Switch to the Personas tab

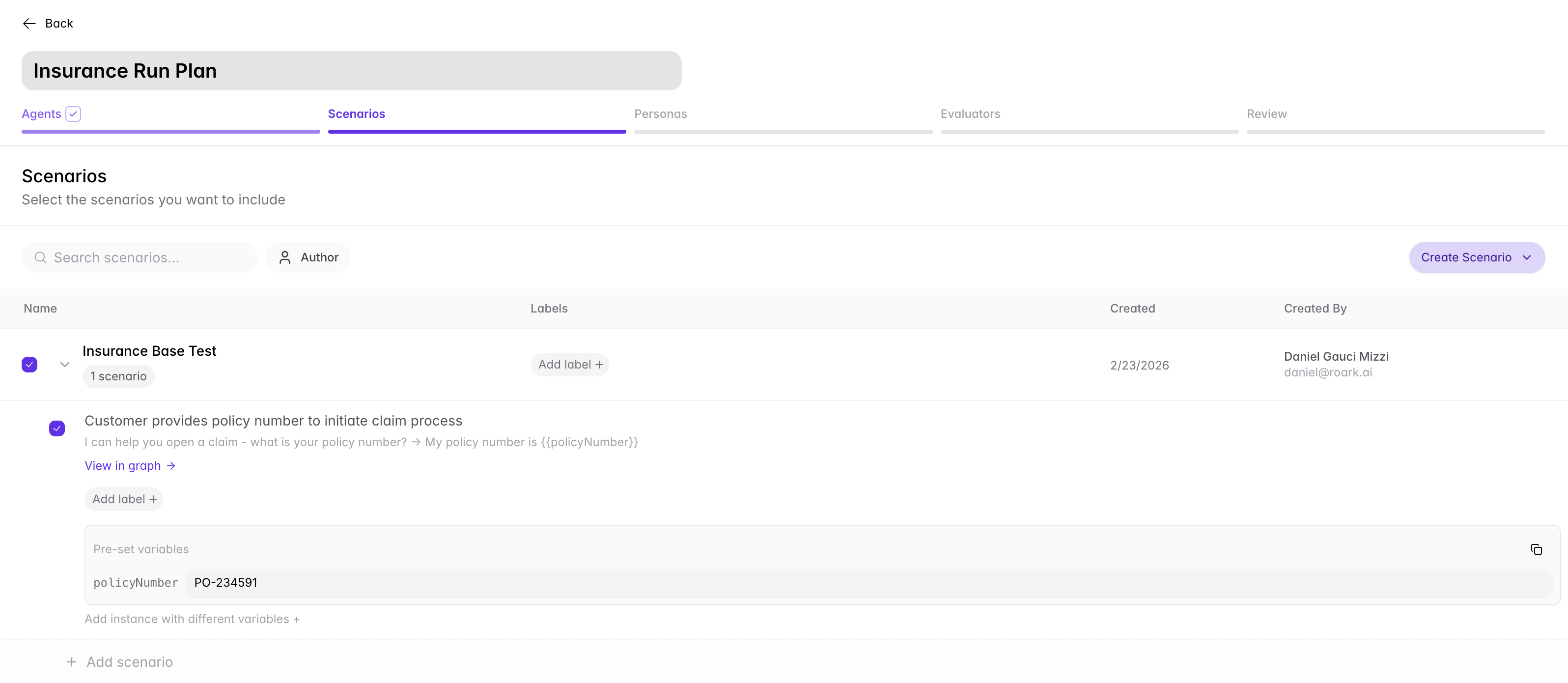[660, 114]
